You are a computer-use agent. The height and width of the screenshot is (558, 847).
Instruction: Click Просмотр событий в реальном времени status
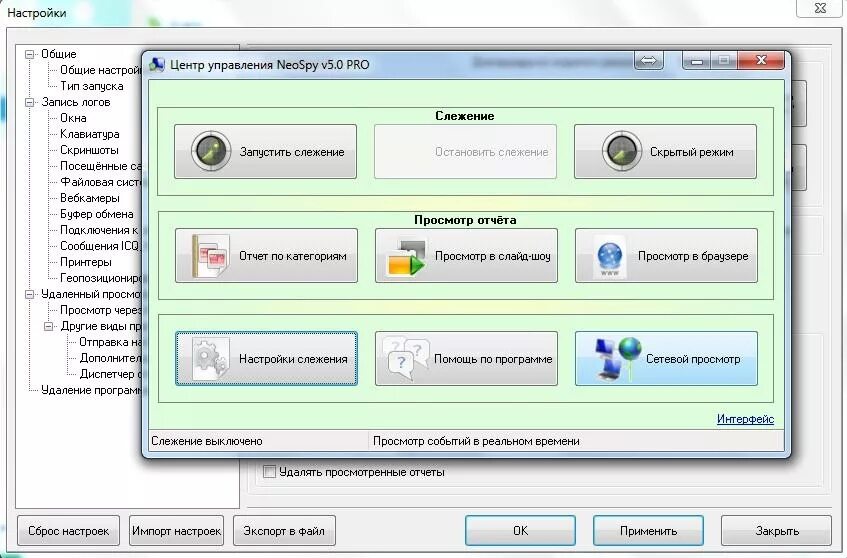click(x=476, y=441)
